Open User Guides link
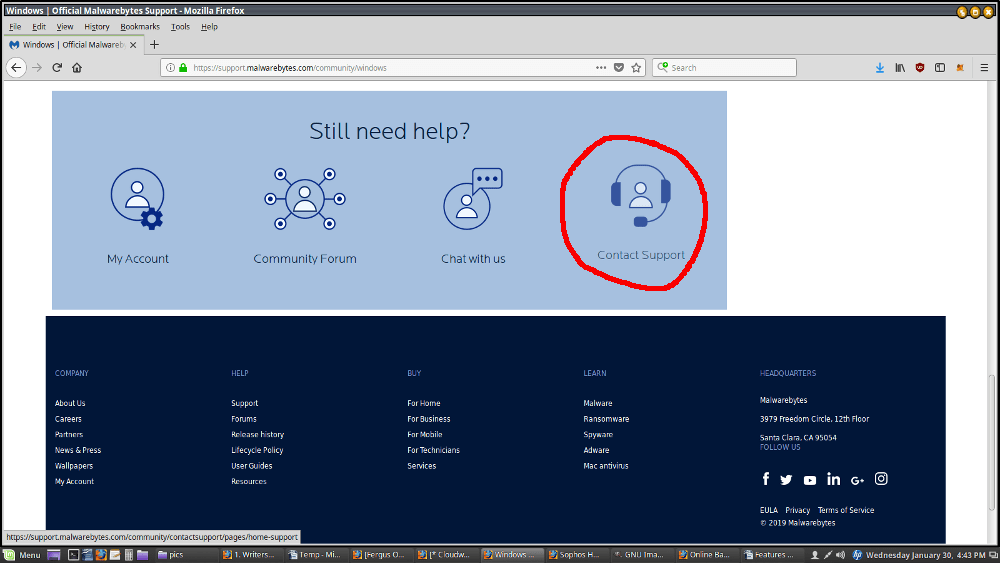 [252, 466]
